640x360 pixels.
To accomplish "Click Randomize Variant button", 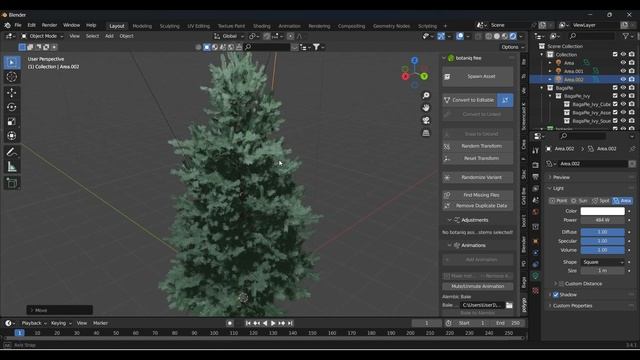I will point(478,178).
